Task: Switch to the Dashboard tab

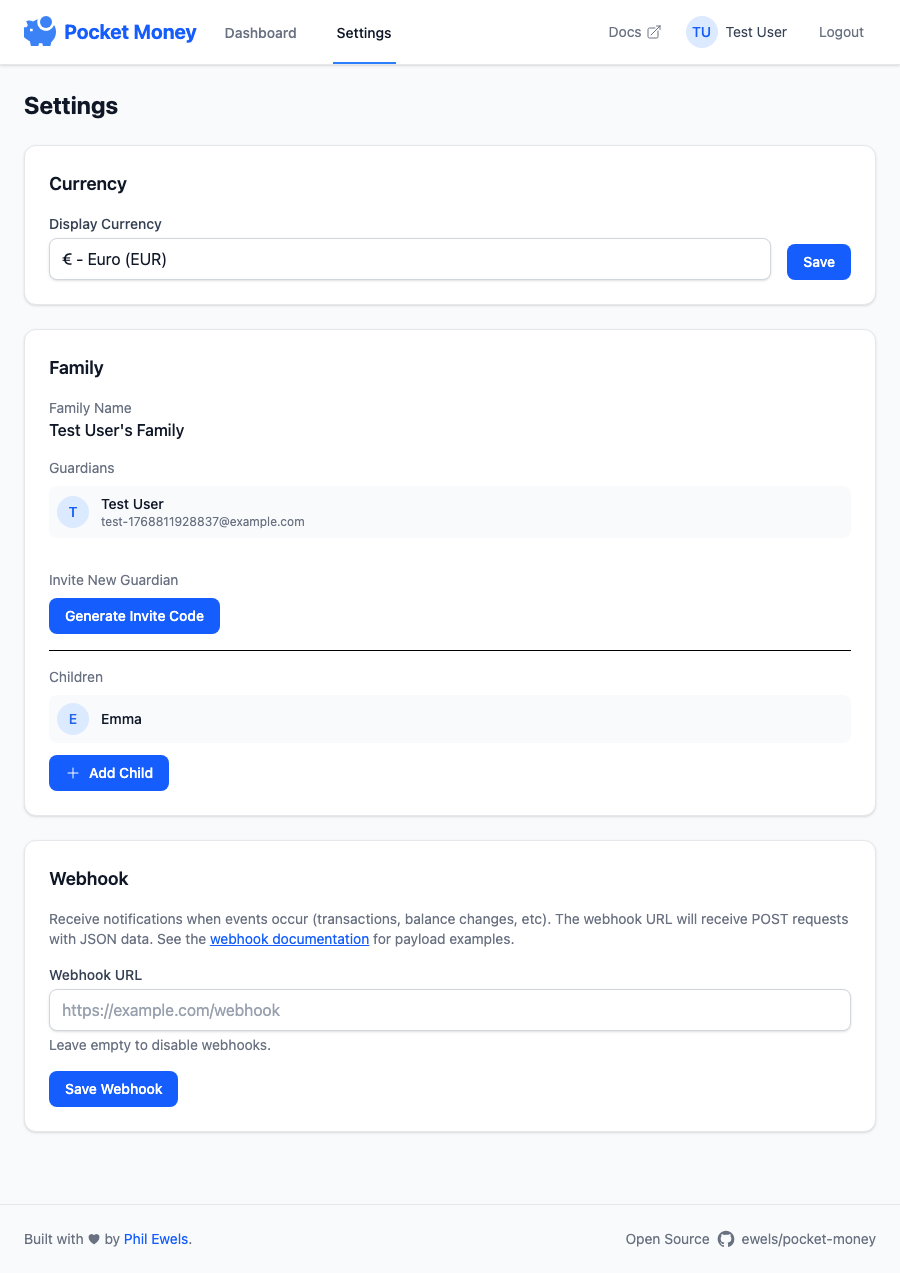Action: pyautogui.click(x=260, y=32)
